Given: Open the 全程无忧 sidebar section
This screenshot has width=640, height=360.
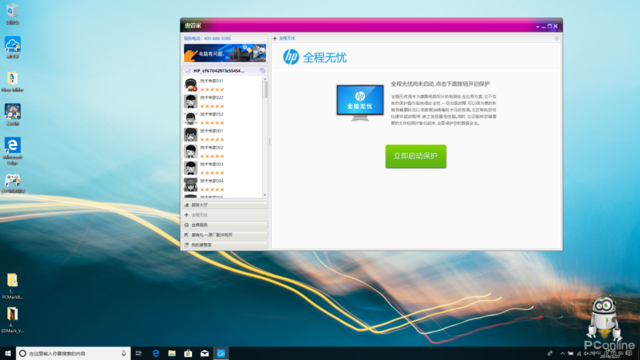Looking at the screenshot, I should tap(225, 215).
